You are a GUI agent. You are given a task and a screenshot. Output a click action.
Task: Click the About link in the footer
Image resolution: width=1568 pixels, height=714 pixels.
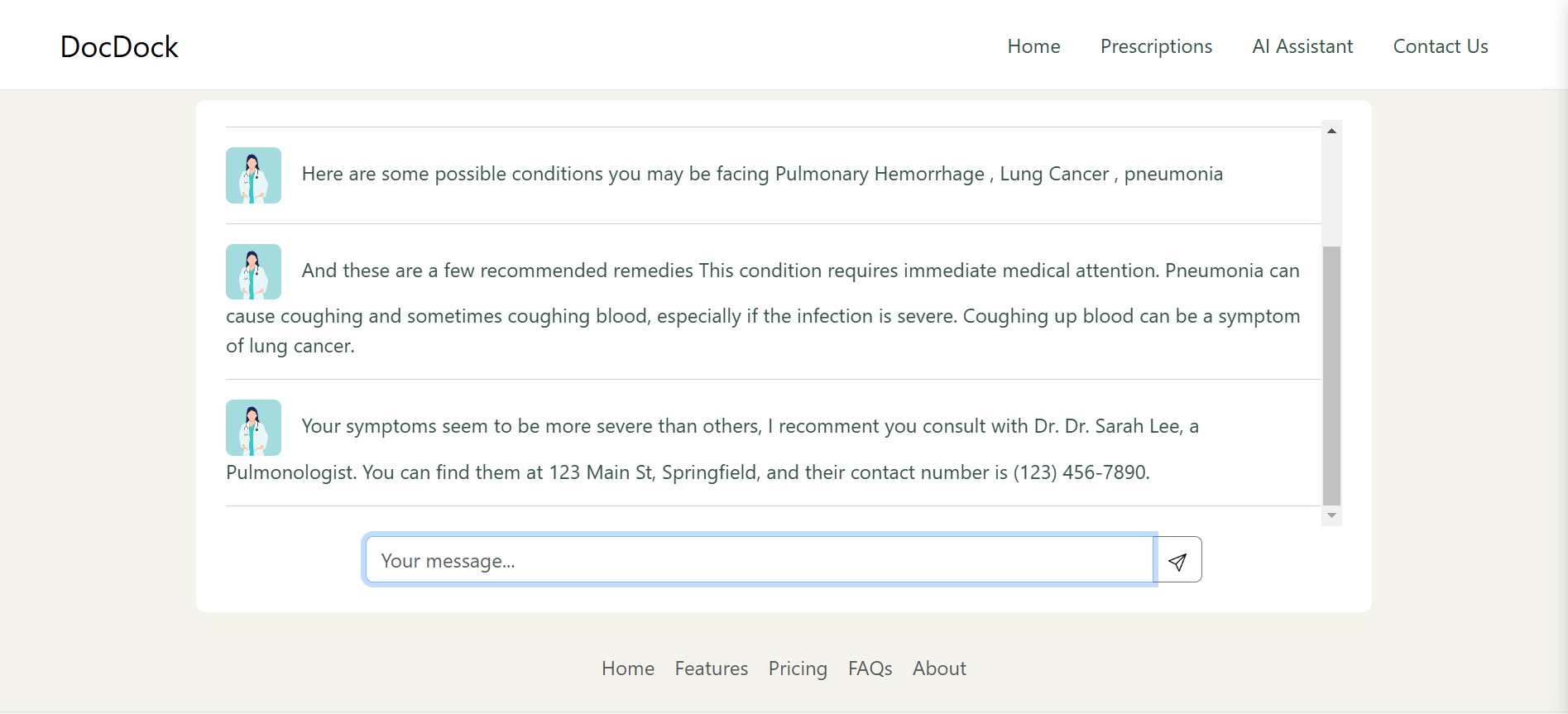pyautogui.click(x=939, y=668)
